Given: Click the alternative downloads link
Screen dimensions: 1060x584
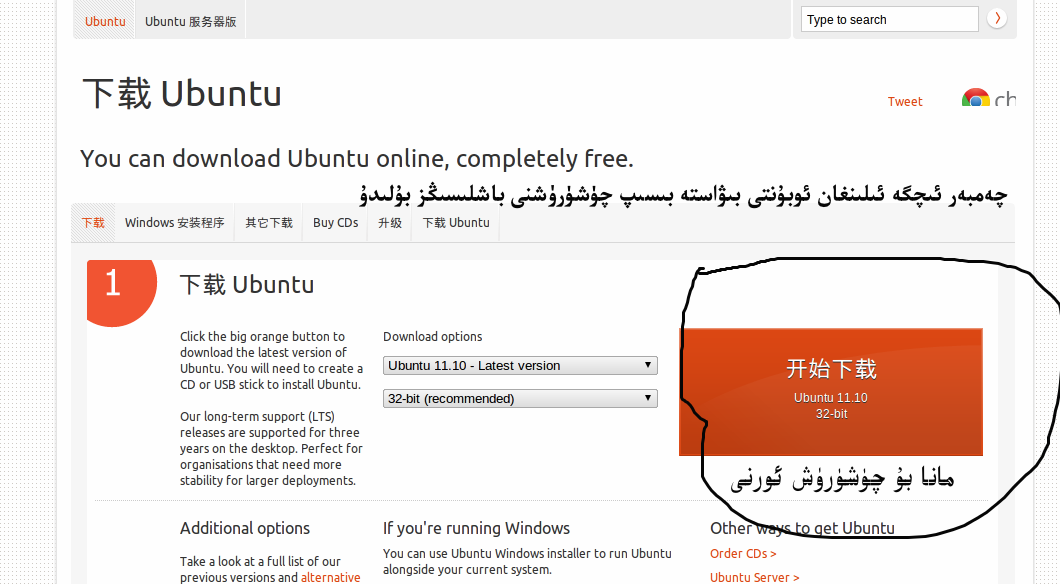Looking at the screenshot, I should coord(331,577).
